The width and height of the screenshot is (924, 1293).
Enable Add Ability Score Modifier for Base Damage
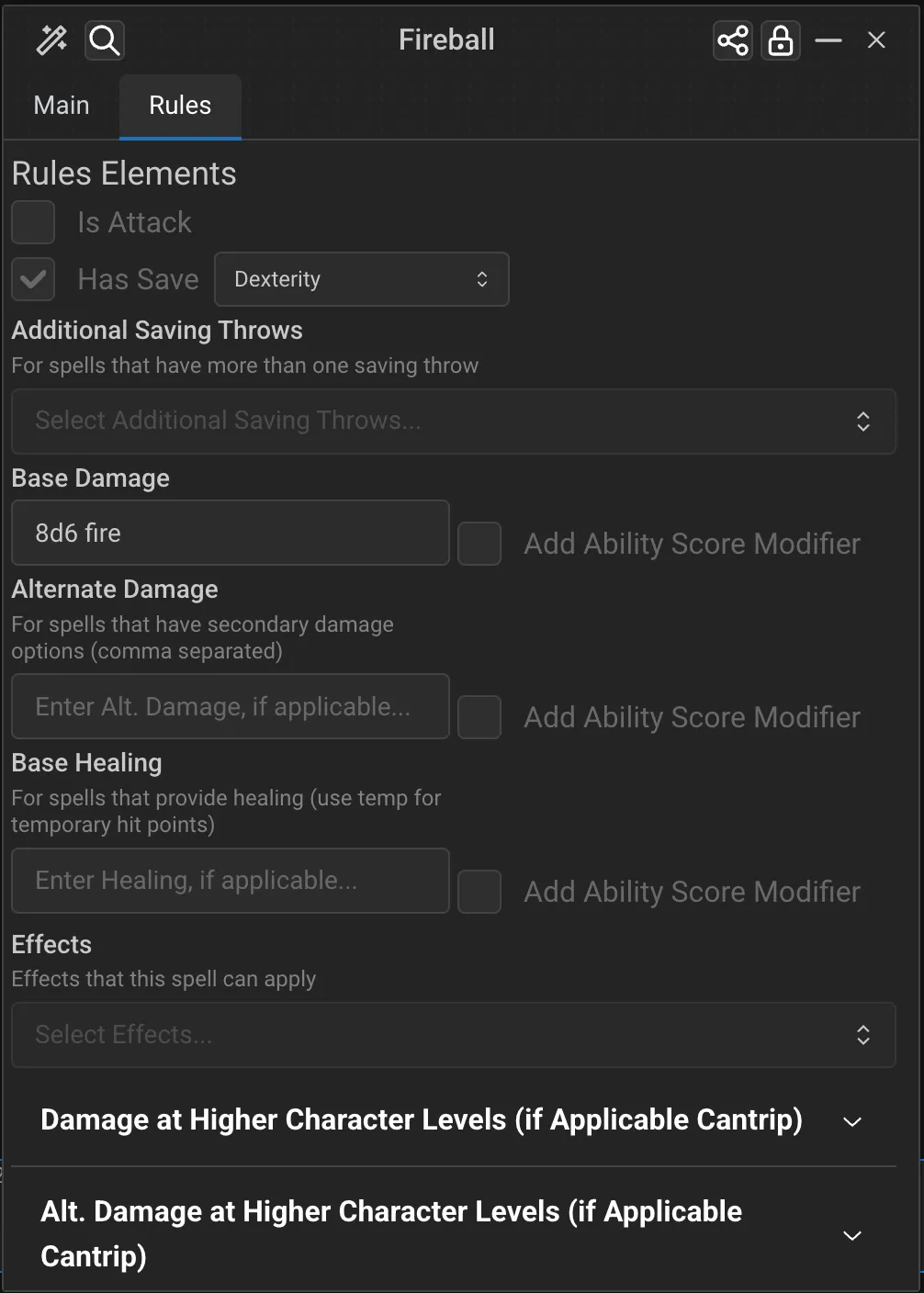(479, 543)
